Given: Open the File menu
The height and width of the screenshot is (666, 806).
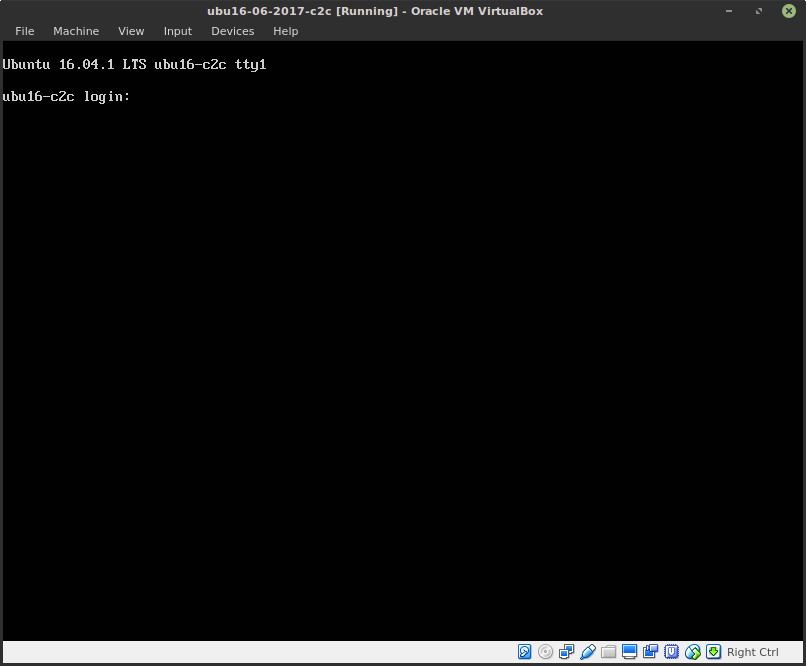Looking at the screenshot, I should (24, 31).
